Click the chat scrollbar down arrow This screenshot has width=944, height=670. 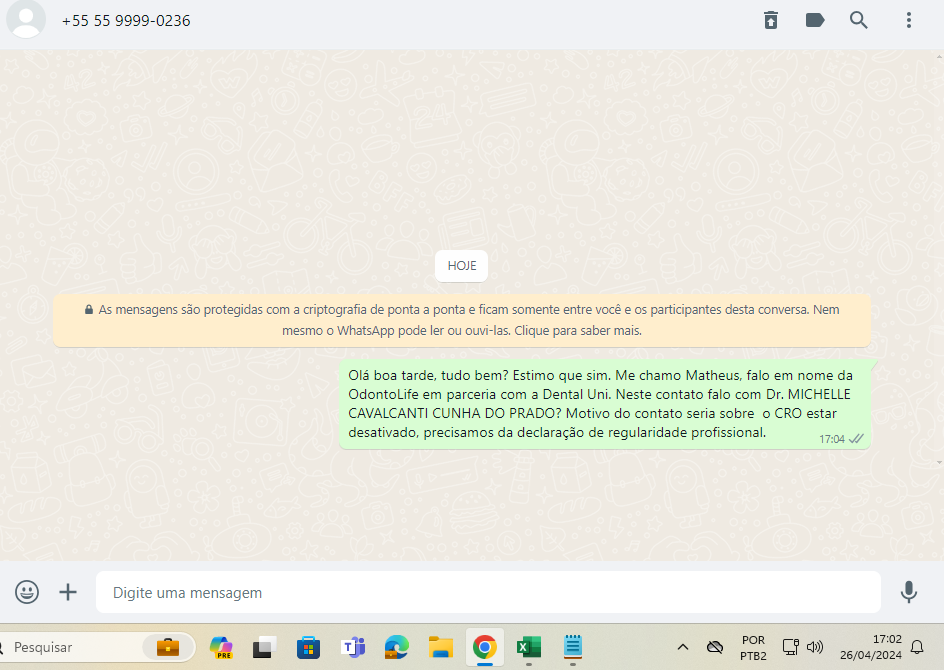939,462
